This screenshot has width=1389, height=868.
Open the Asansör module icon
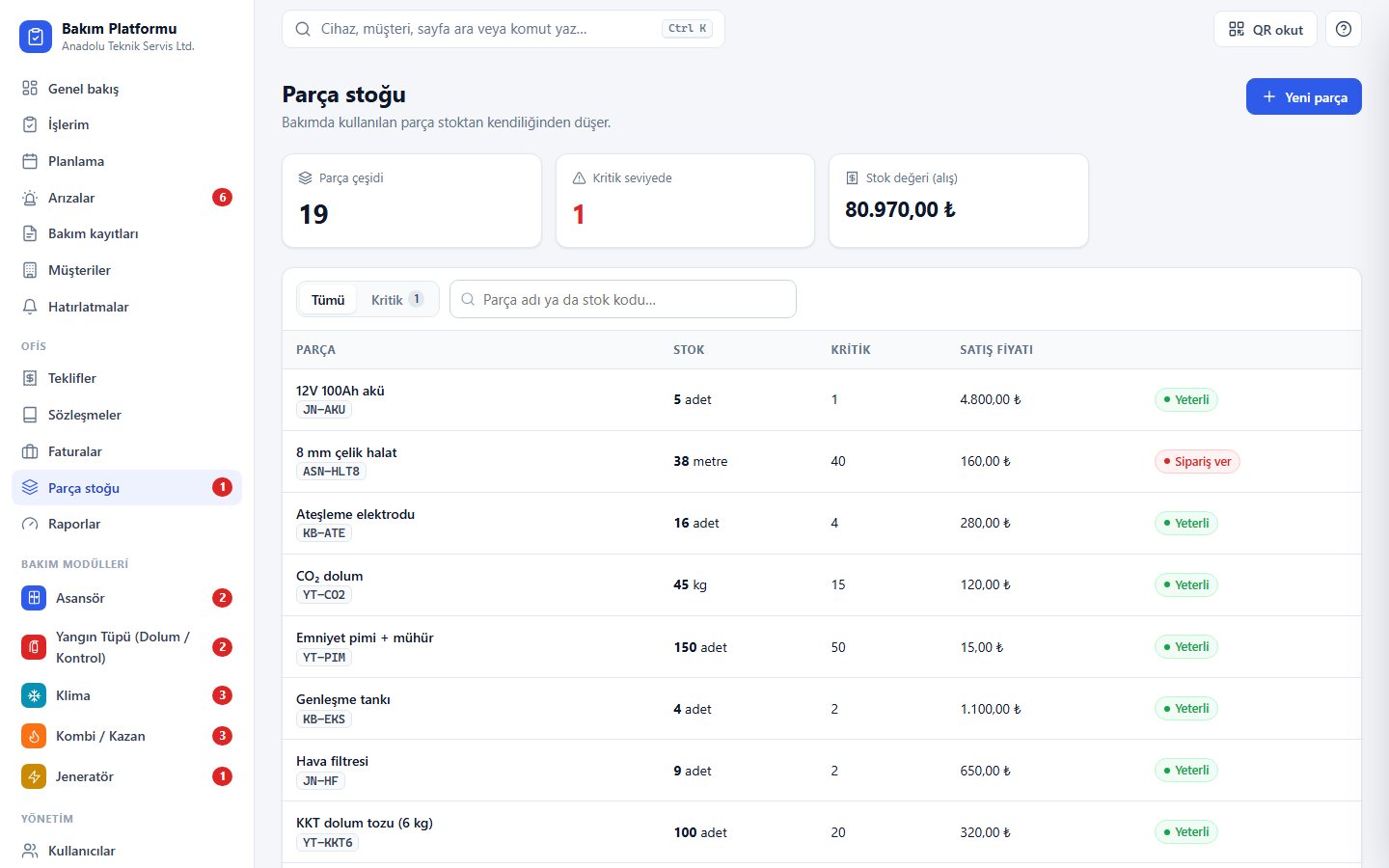click(x=34, y=598)
